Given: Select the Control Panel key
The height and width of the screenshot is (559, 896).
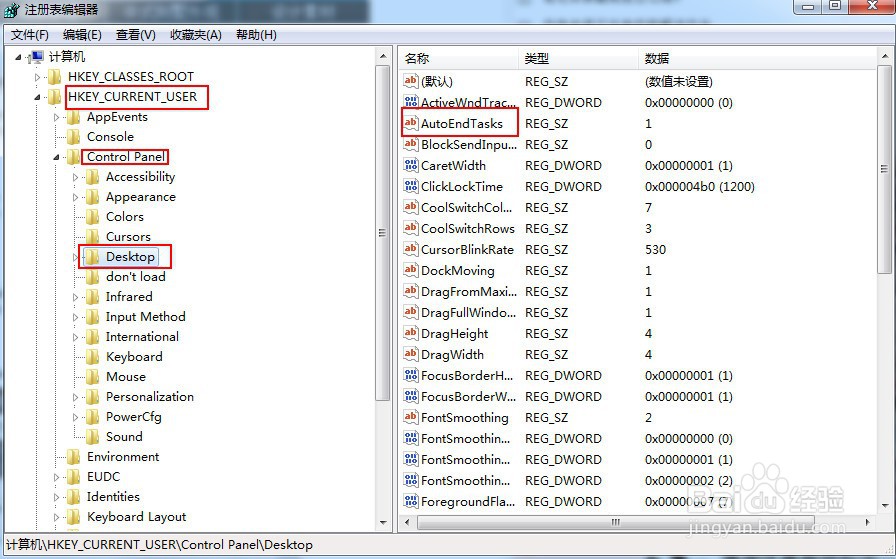Looking at the screenshot, I should [x=126, y=157].
